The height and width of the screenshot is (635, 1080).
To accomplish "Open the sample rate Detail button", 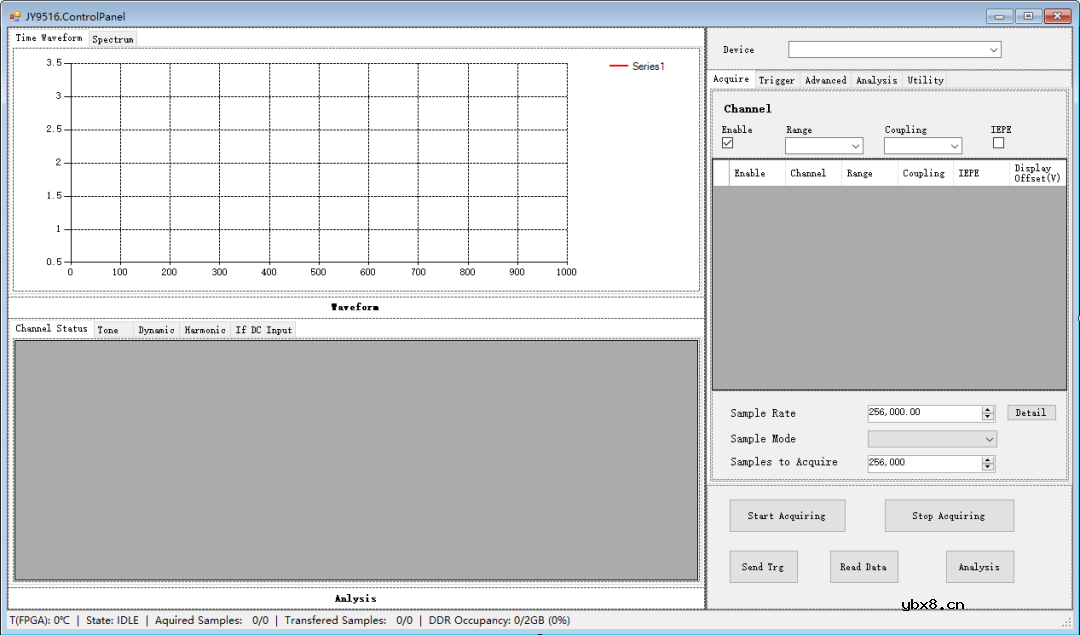I will click(1030, 412).
